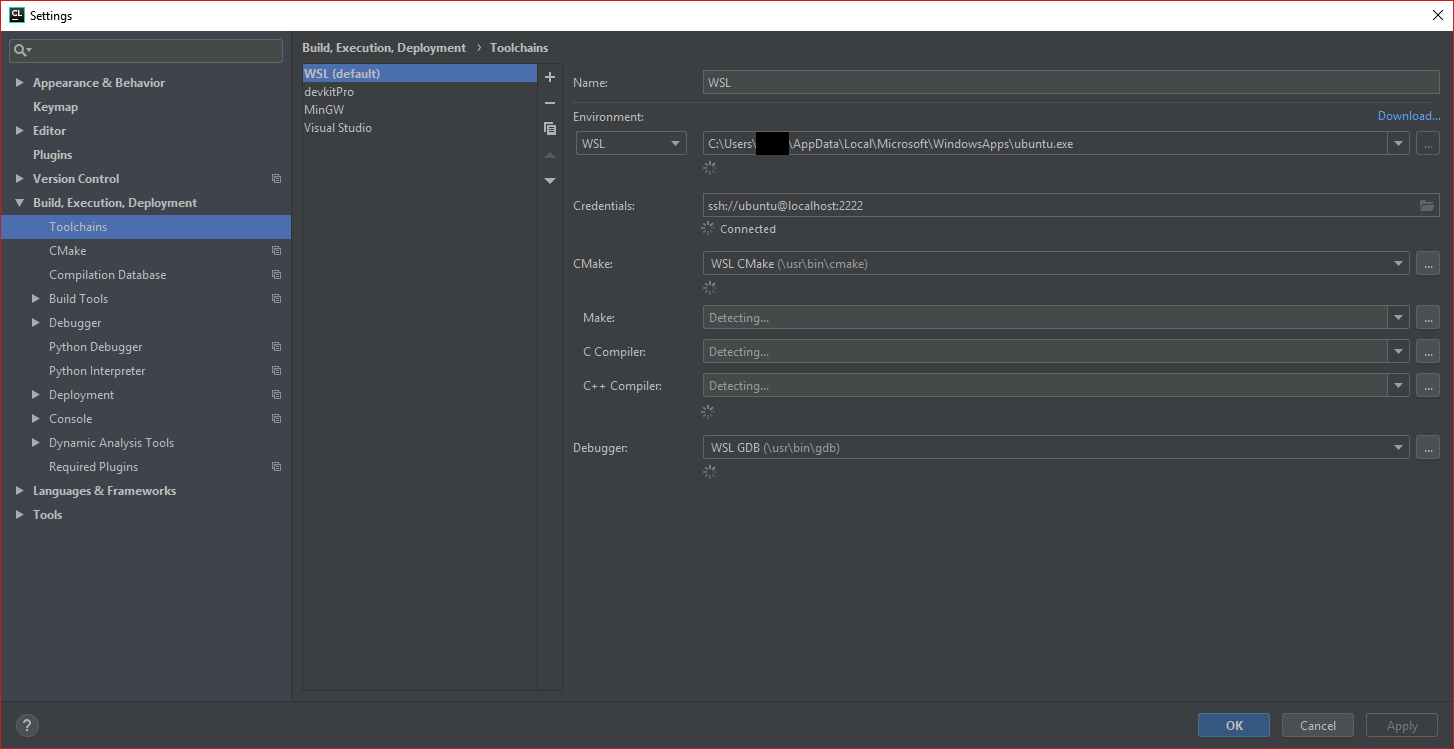Click project-level icon next to Python Debugger
1454x749 pixels.
[276, 347]
